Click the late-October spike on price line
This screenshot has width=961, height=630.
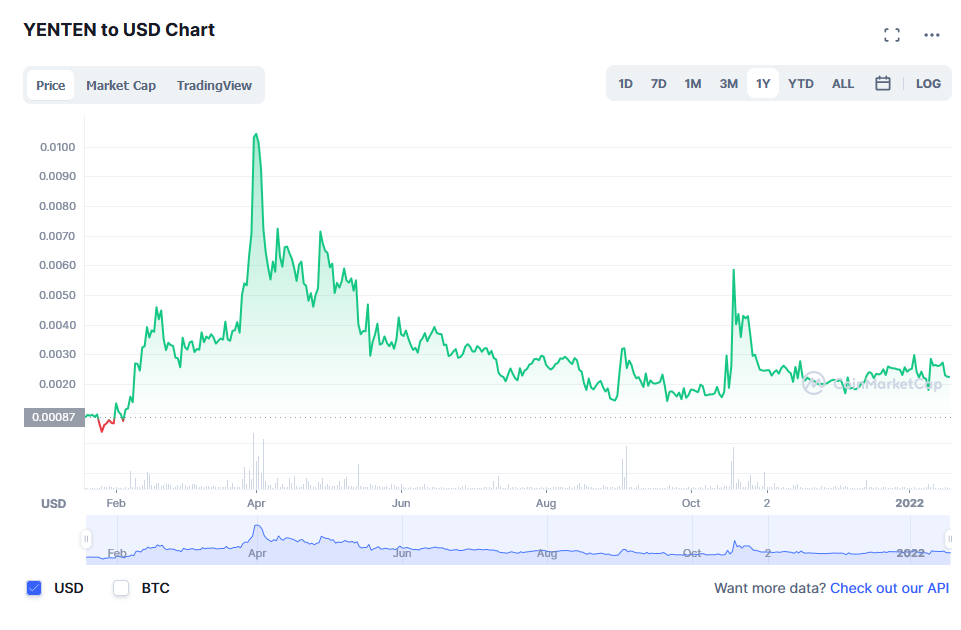(733, 270)
